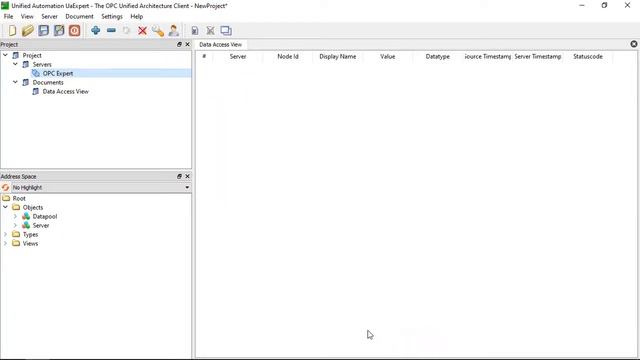Image resolution: width=640 pixels, height=360 pixels.
Task: Sort by Display Name column header
Action: (x=338, y=56)
